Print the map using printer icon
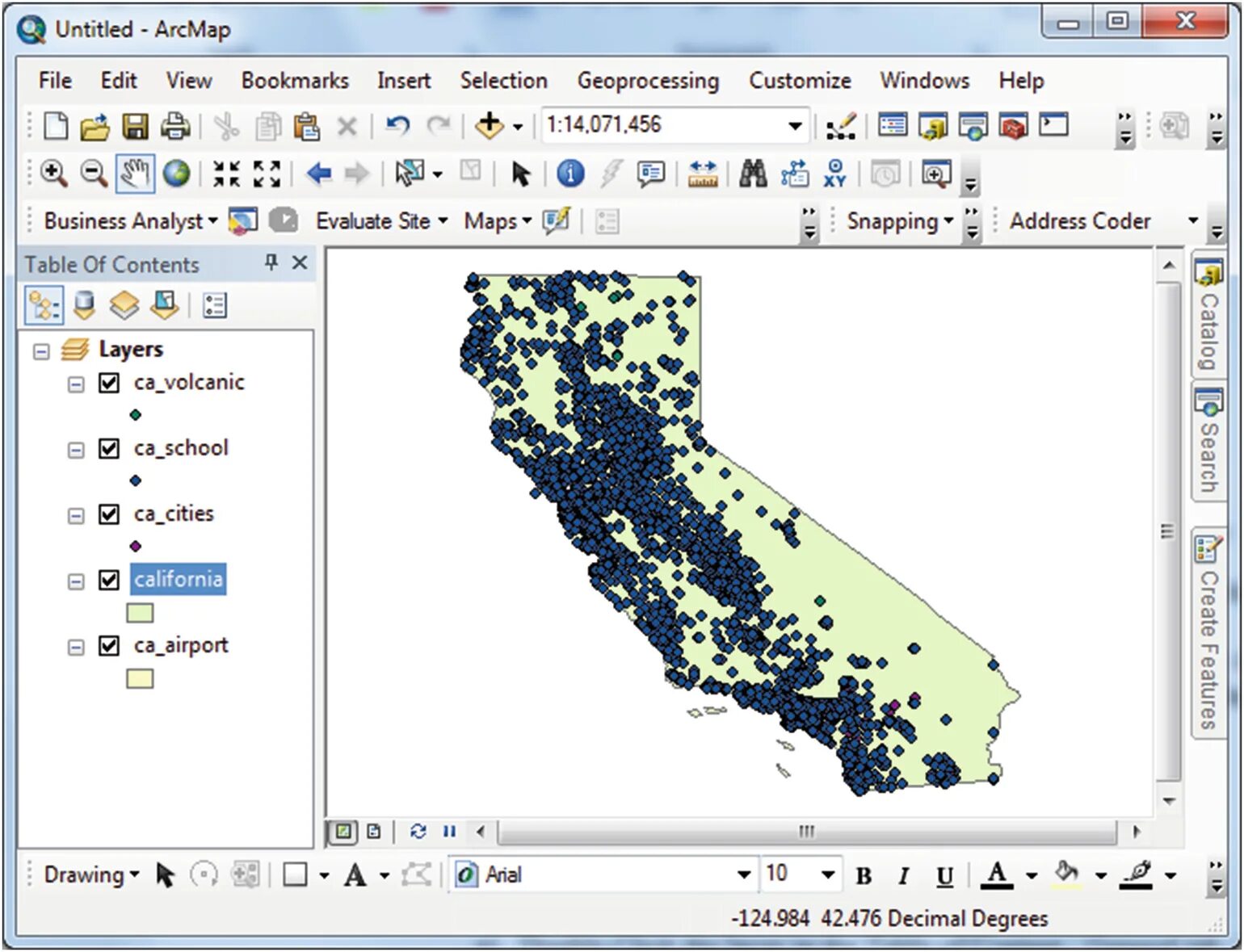This screenshot has height=952, width=1244. click(x=174, y=126)
